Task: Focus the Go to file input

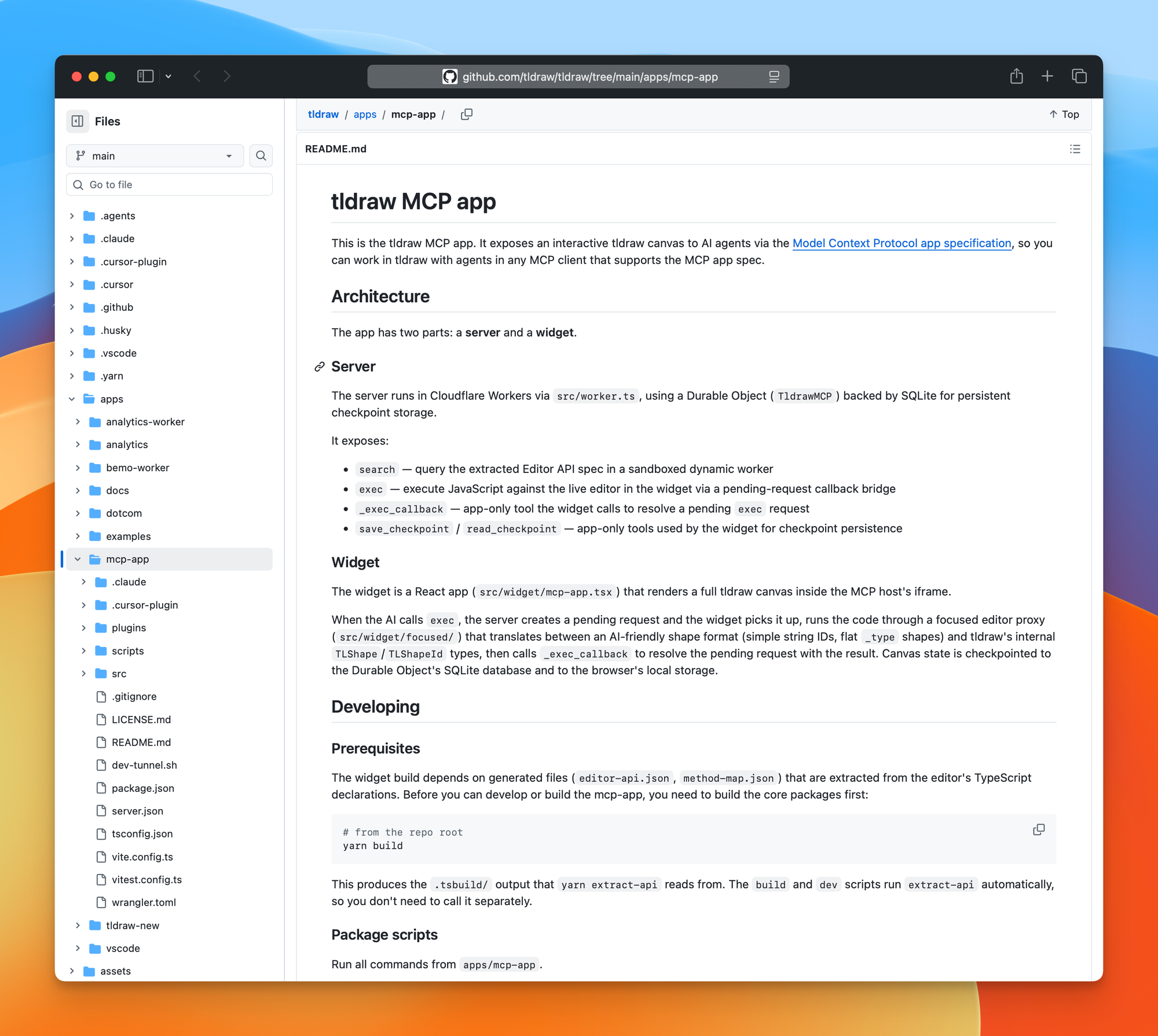Action: coord(169,185)
